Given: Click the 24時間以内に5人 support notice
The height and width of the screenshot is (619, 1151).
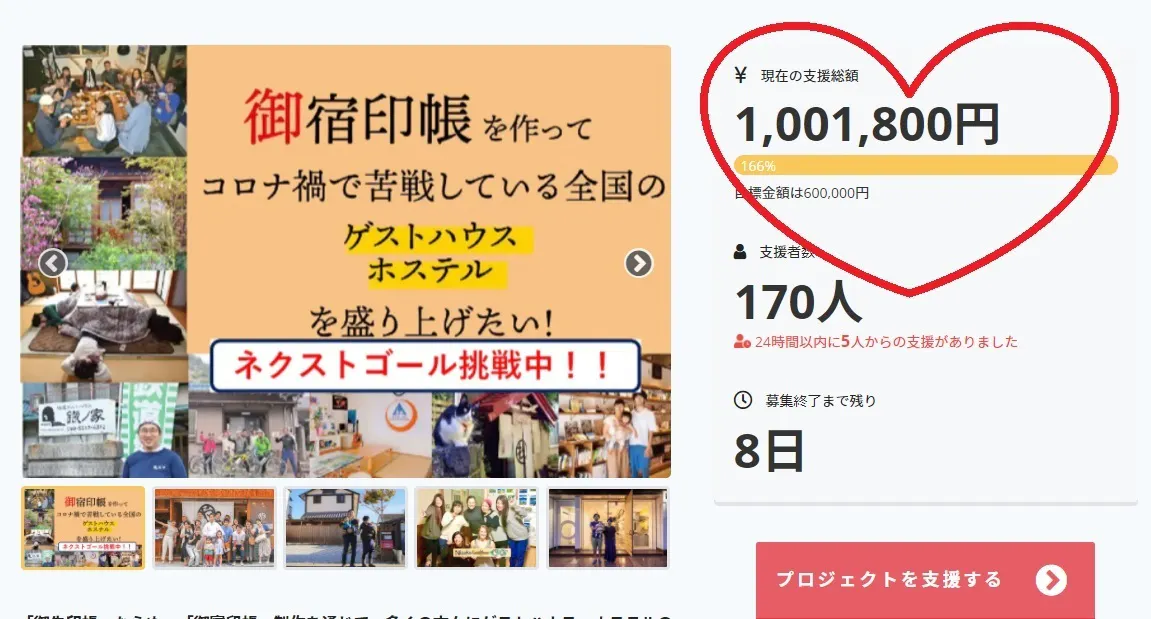Looking at the screenshot, I should click(886, 341).
